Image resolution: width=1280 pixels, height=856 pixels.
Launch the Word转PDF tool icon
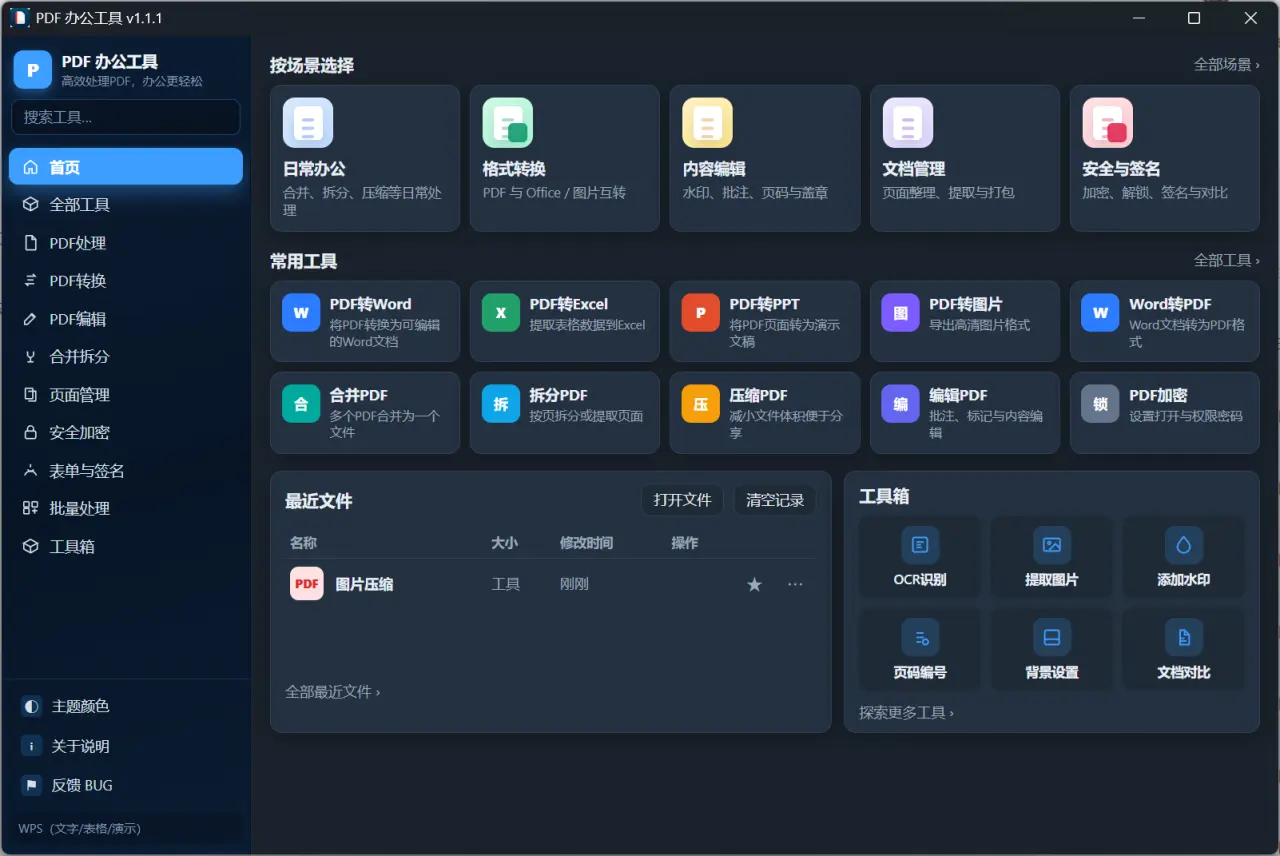coord(1101,313)
